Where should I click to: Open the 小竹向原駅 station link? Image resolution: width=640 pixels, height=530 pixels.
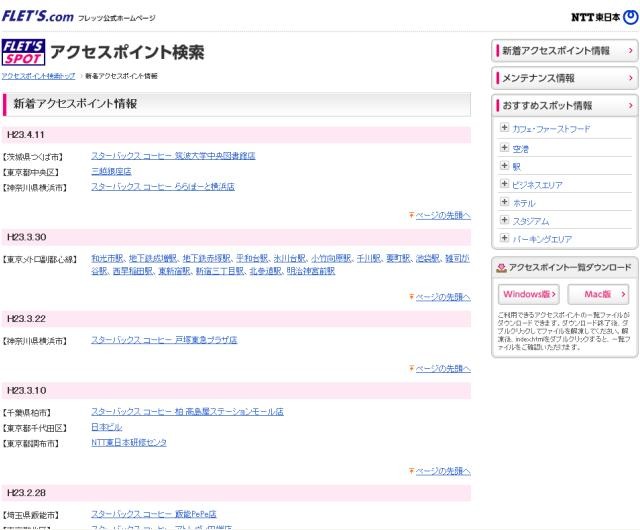coord(331,258)
